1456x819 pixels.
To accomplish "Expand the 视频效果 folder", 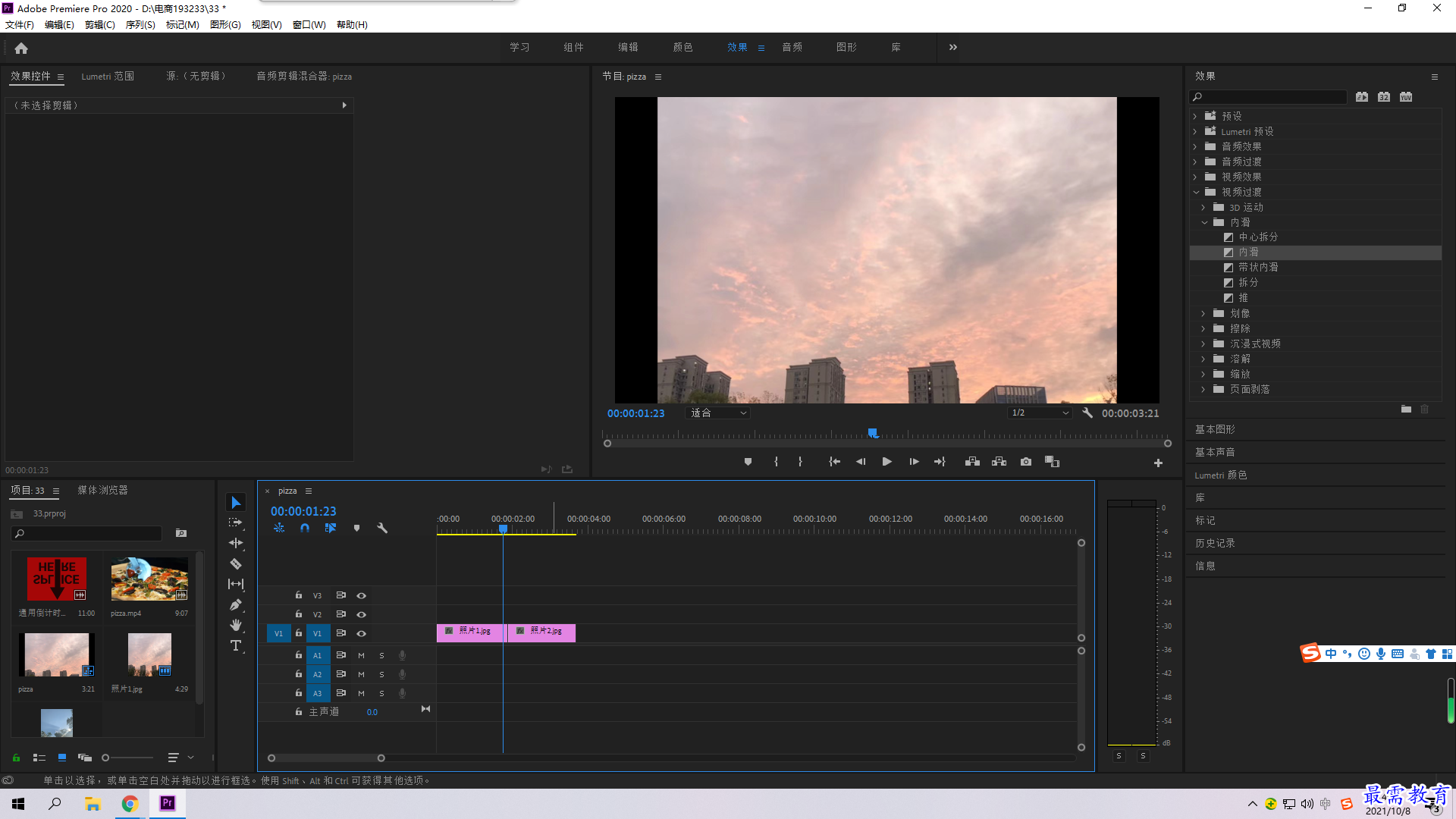I will coord(1195,177).
